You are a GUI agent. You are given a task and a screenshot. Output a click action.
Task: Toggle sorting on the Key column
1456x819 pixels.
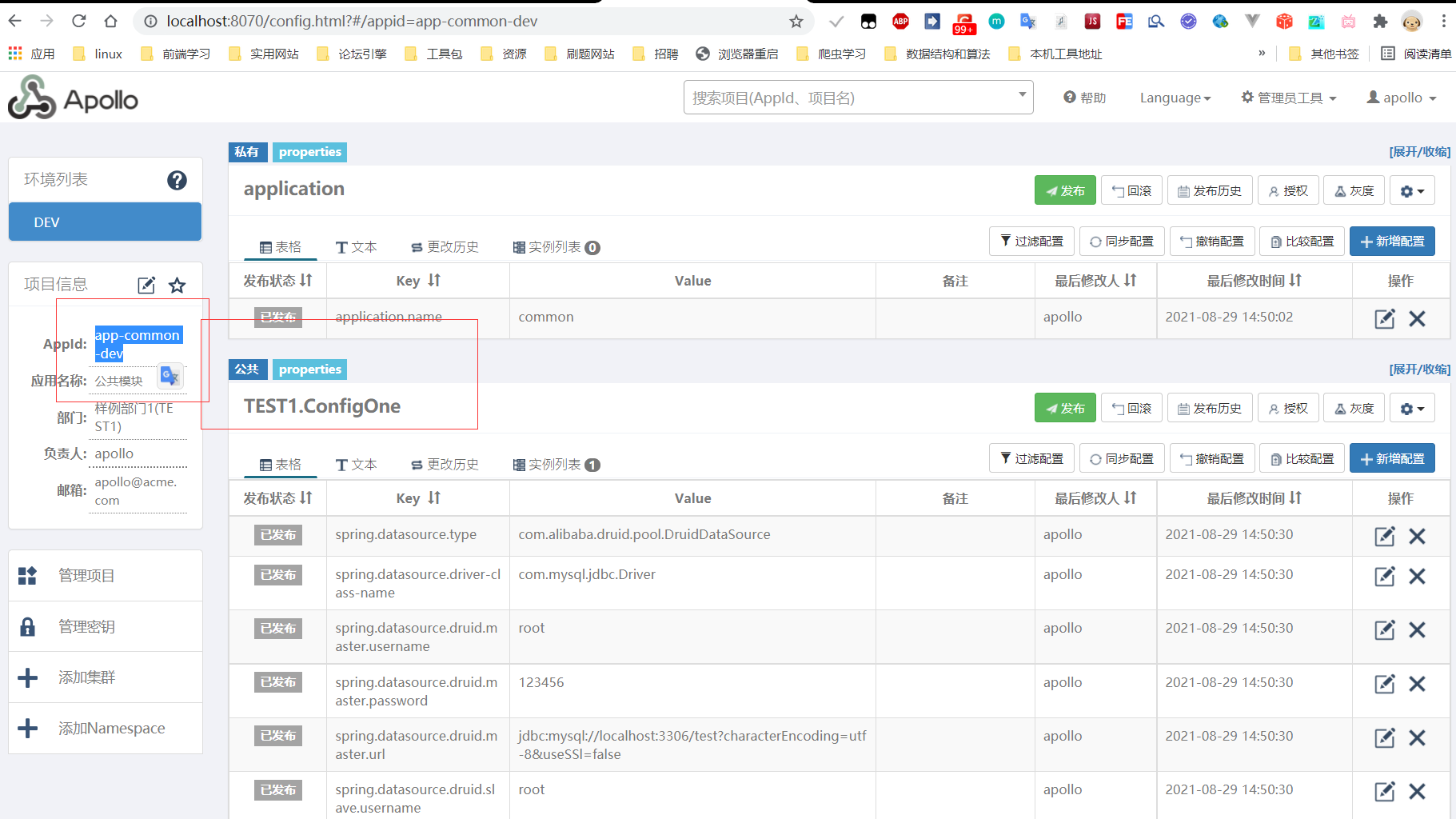[x=417, y=281]
